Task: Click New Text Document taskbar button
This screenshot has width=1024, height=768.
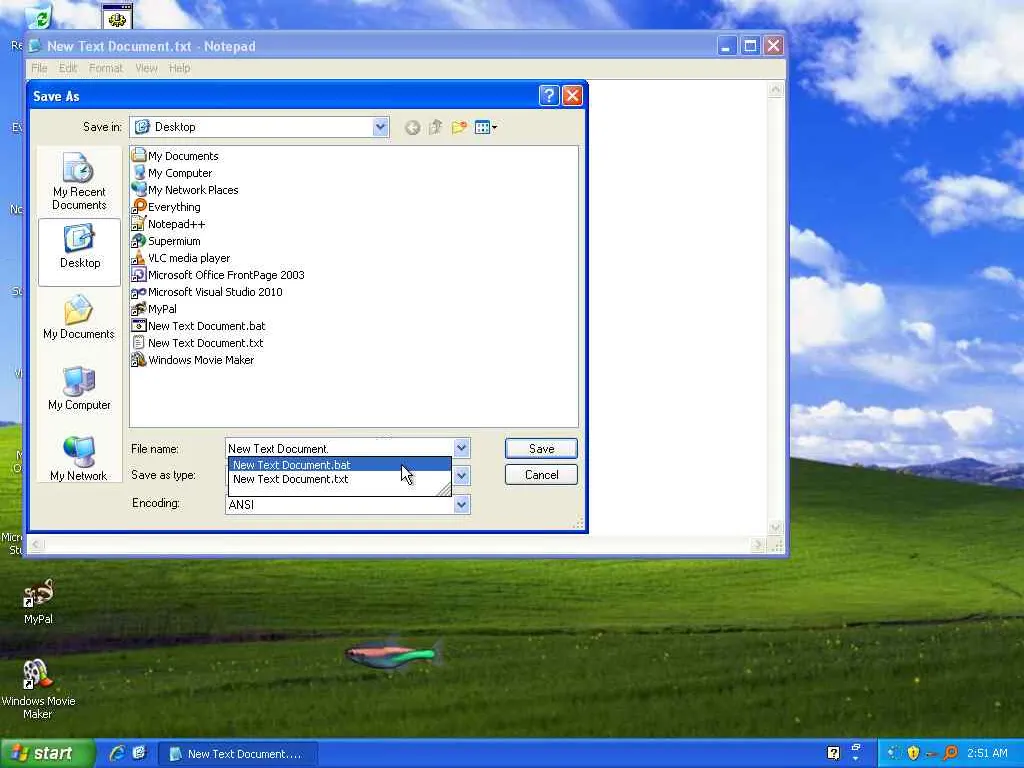Action: [238, 754]
